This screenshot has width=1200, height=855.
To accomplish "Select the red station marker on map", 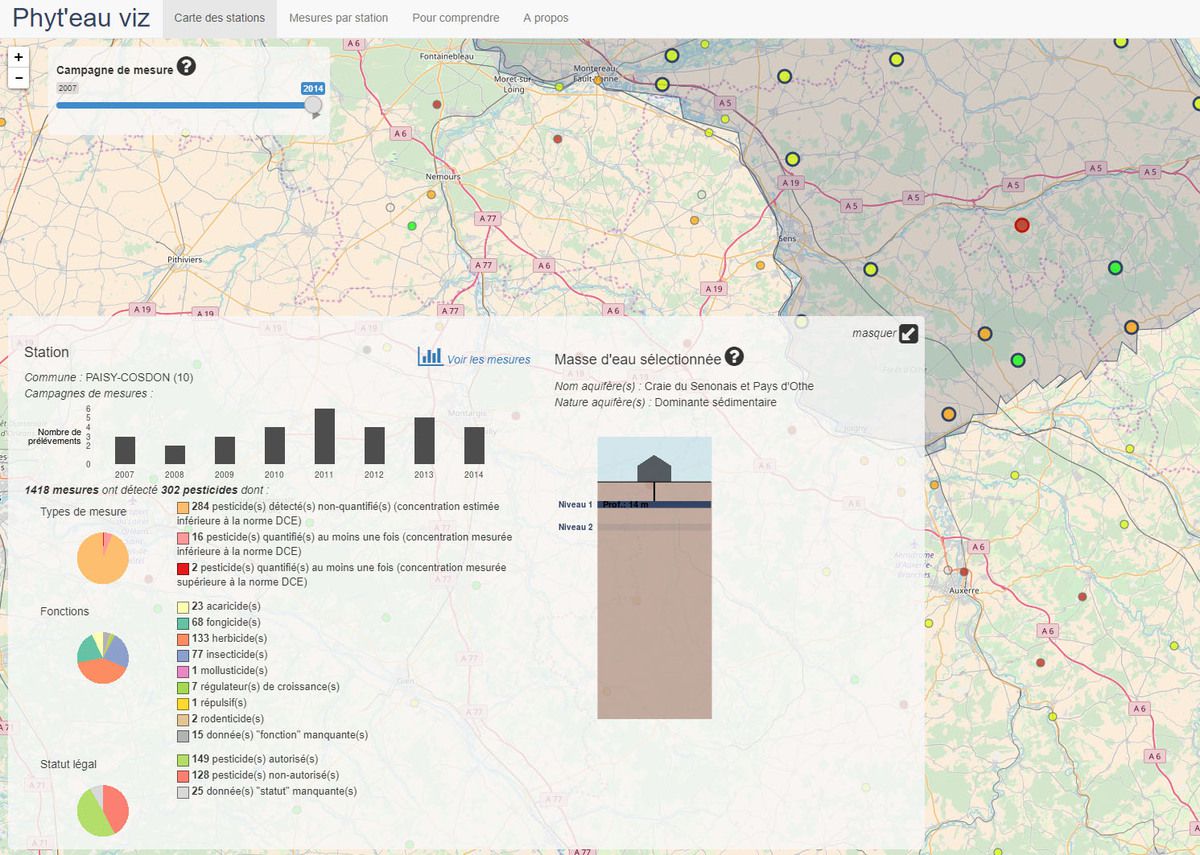I will pyautogui.click(x=1022, y=225).
